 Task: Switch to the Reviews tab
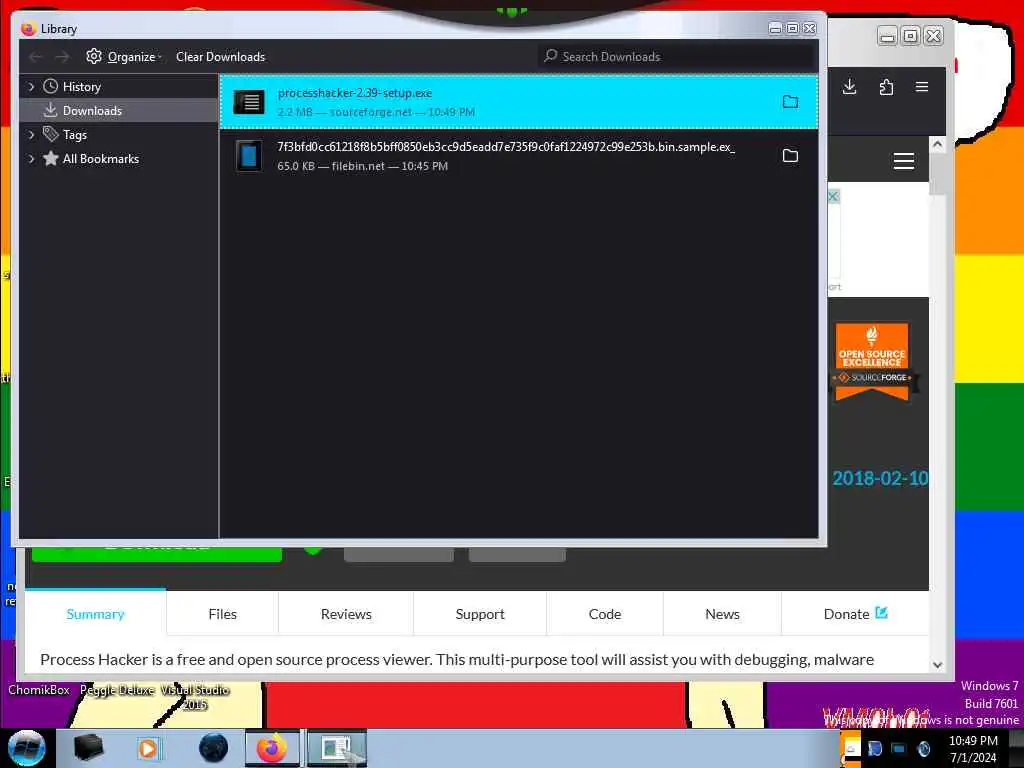click(x=346, y=614)
